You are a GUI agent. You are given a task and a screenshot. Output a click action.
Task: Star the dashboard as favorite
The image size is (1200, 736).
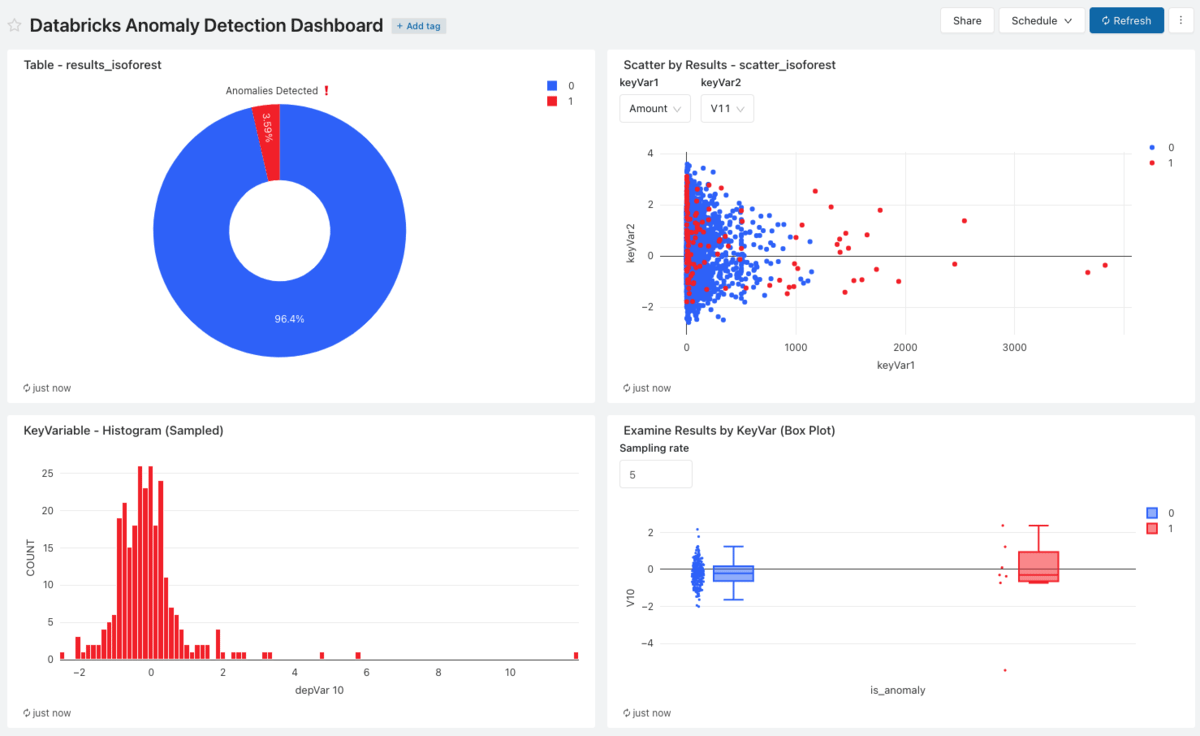(15, 26)
